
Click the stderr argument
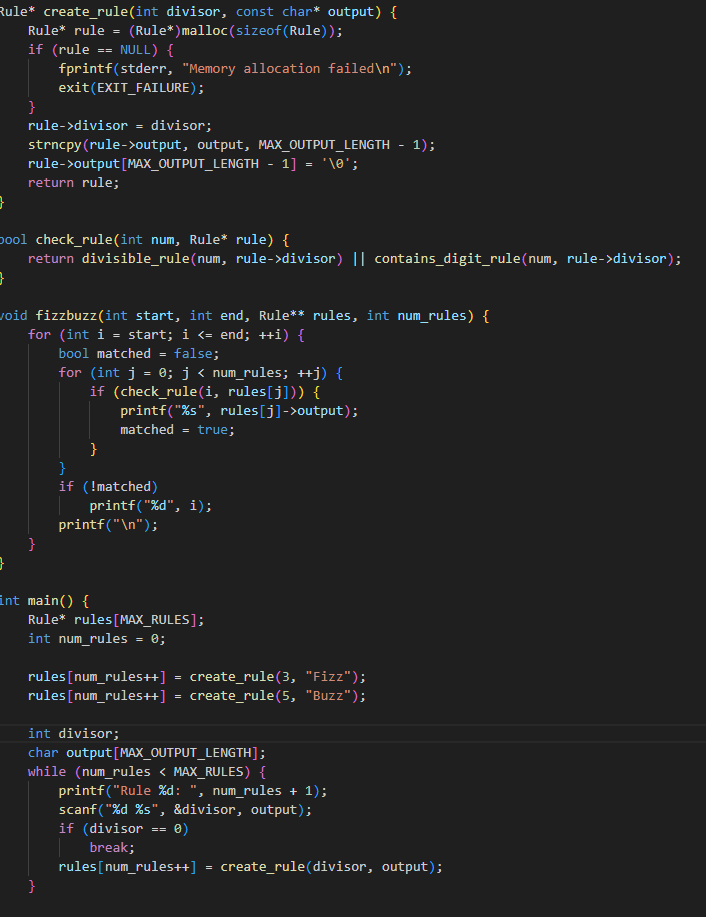(x=143, y=68)
